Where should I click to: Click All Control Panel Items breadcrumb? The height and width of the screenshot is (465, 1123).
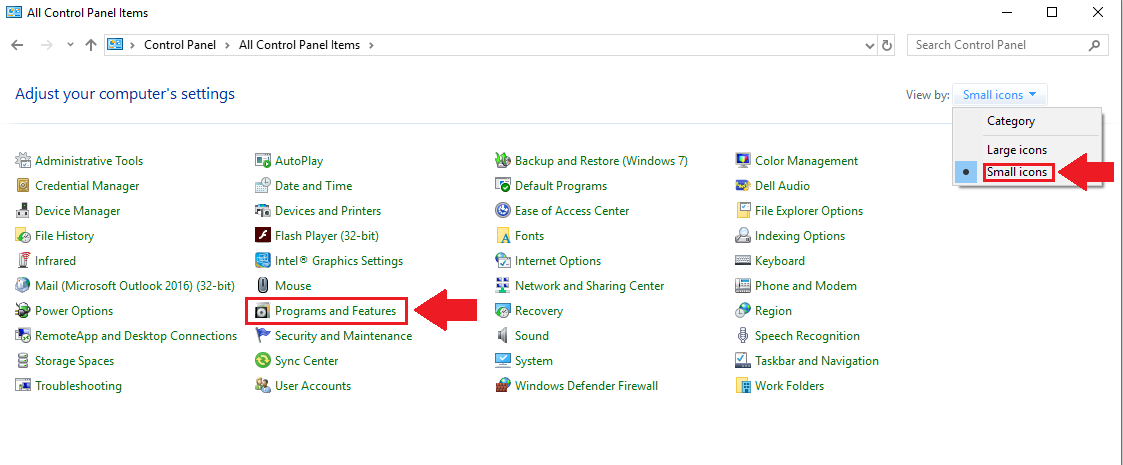pos(299,45)
